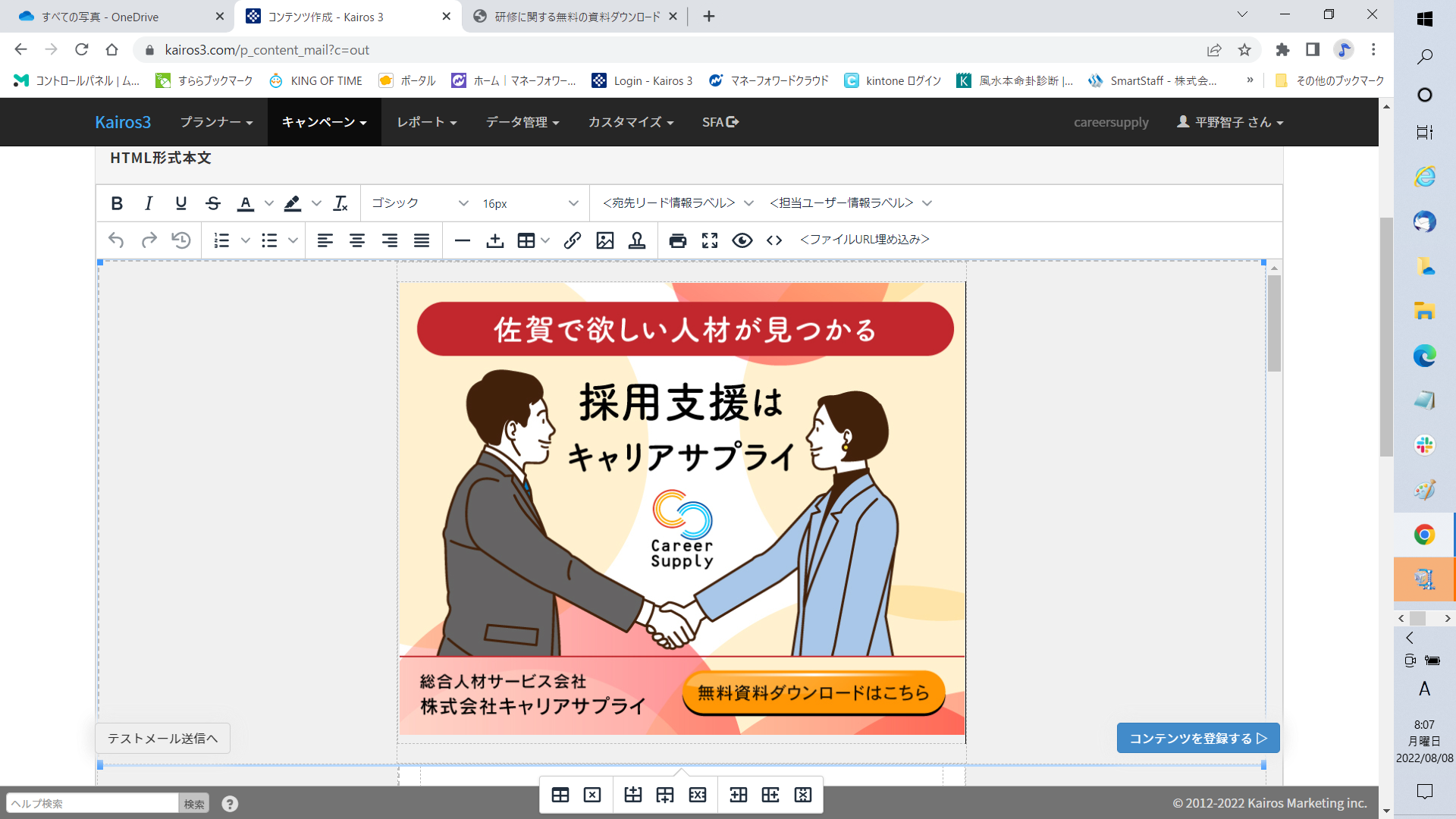Click the Career Supply banner image
The image size is (1456, 819).
pyautogui.click(x=682, y=508)
